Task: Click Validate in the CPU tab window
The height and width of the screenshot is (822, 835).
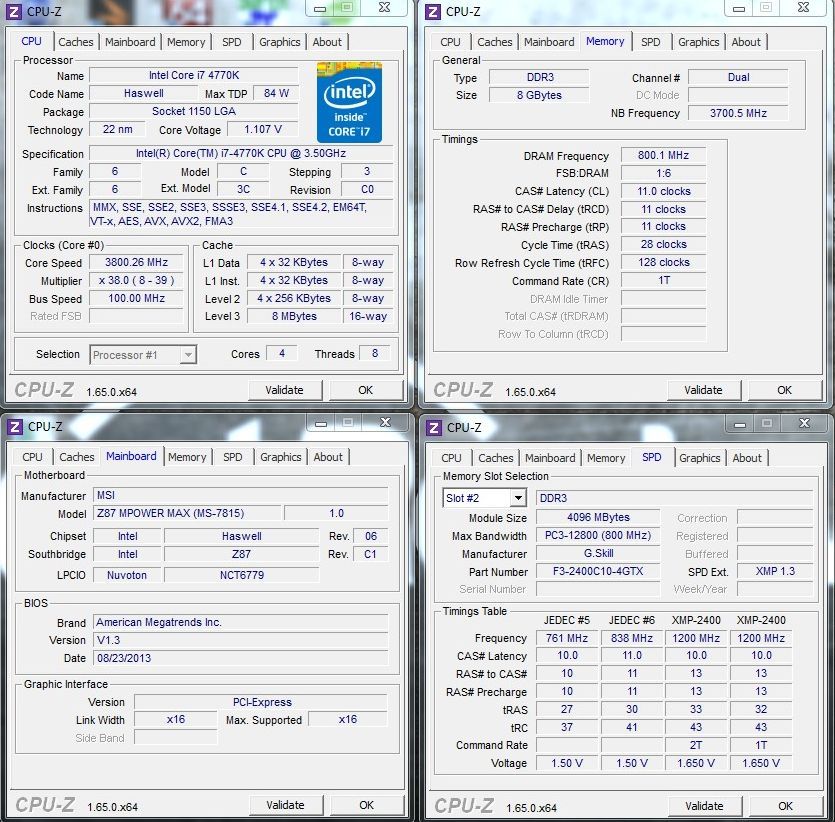Action: point(284,390)
